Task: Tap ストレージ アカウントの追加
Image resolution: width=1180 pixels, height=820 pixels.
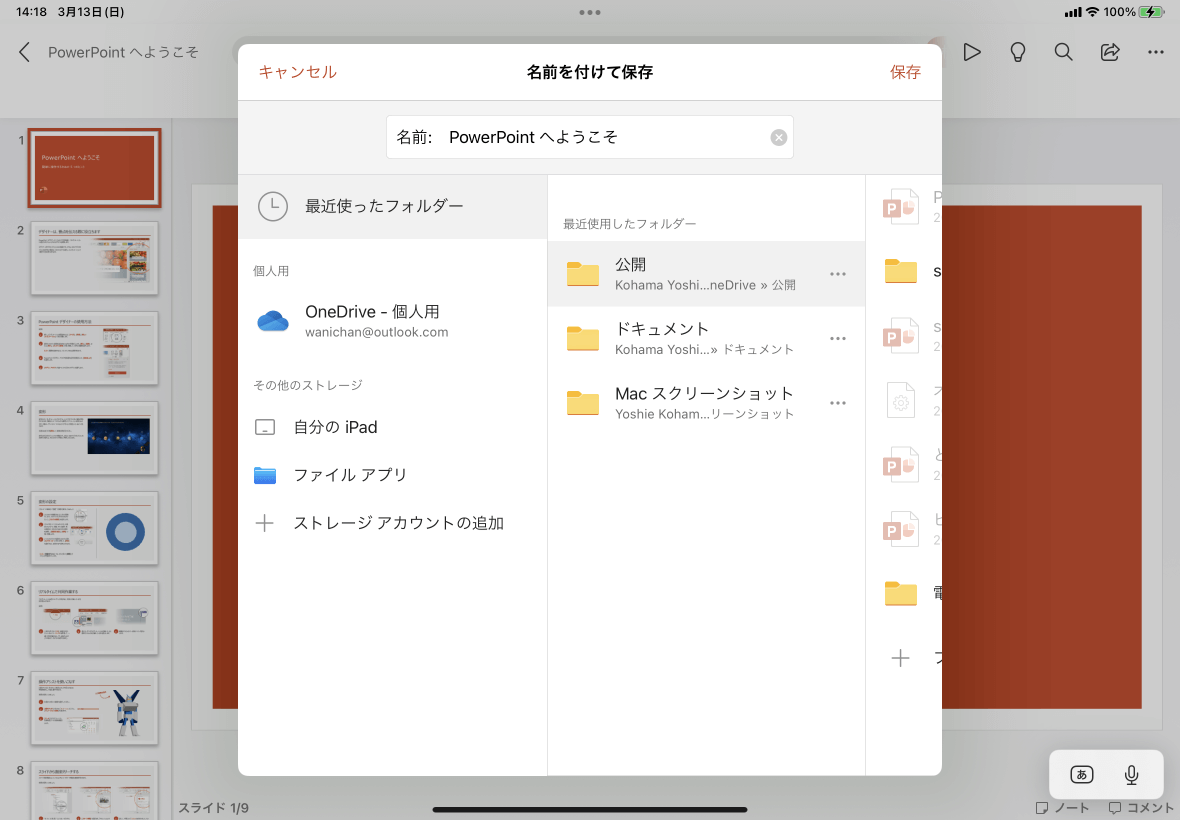Action: pos(392,523)
